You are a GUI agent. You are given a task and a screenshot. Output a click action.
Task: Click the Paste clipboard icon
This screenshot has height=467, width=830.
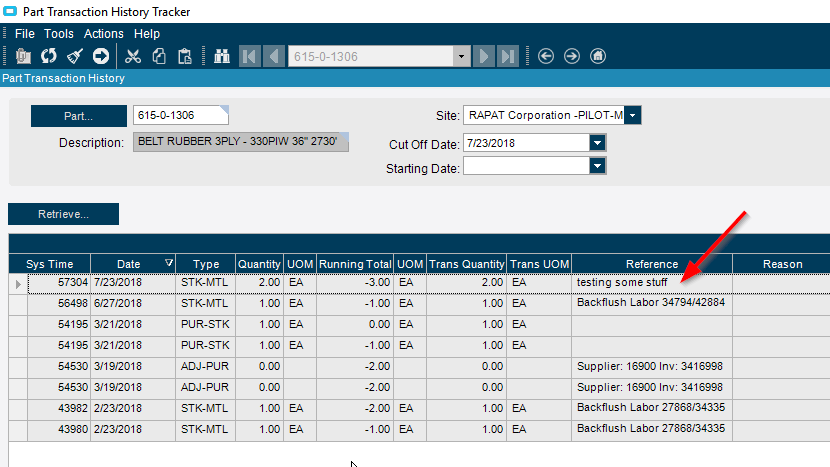(184, 56)
